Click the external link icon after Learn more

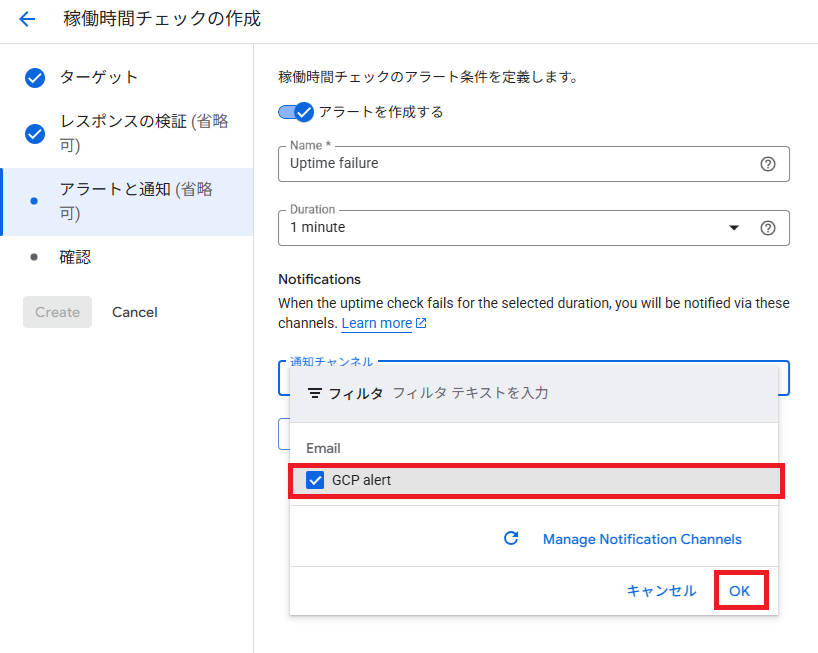[x=421, y=324]
